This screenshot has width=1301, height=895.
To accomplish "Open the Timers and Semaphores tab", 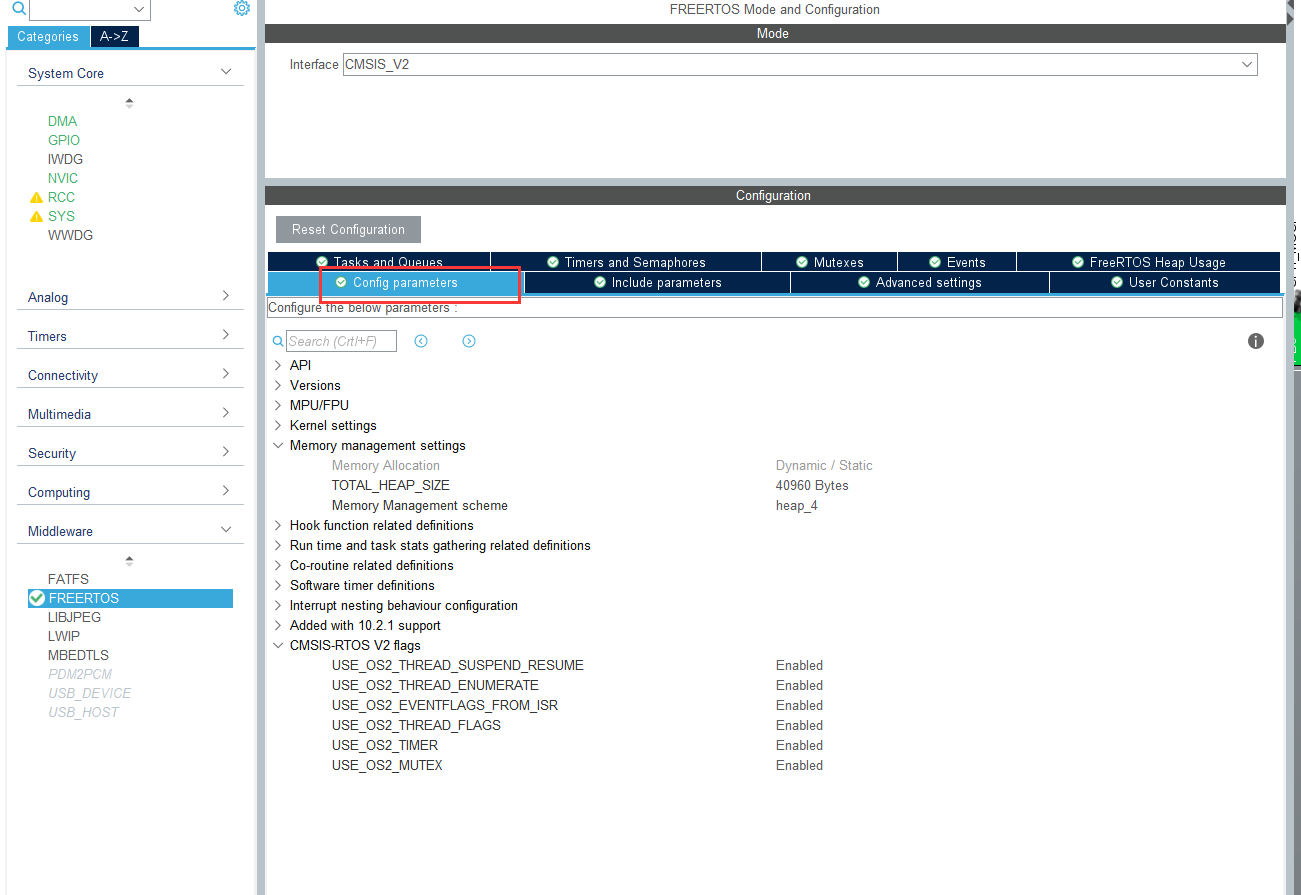I will click(626, 262).
